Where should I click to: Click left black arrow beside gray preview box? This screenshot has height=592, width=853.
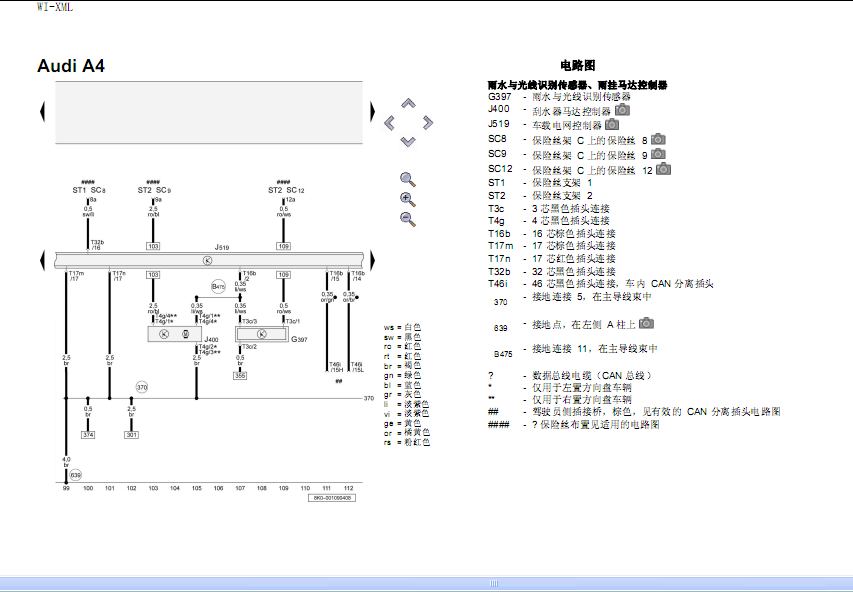click(42, 112)
